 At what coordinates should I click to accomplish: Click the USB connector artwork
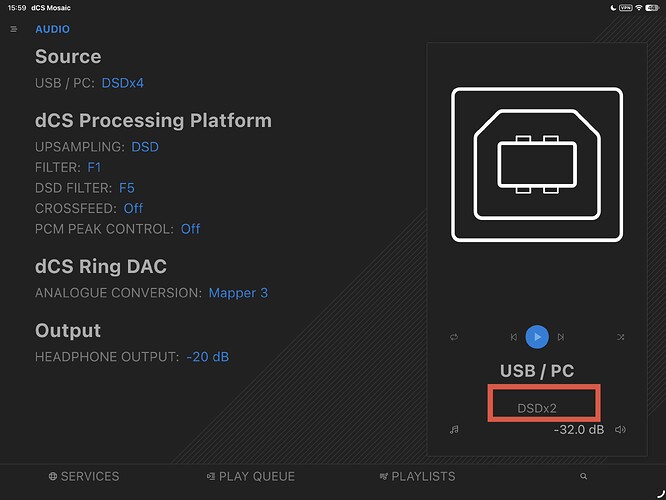pyautogui.click(x=537, y=164)
